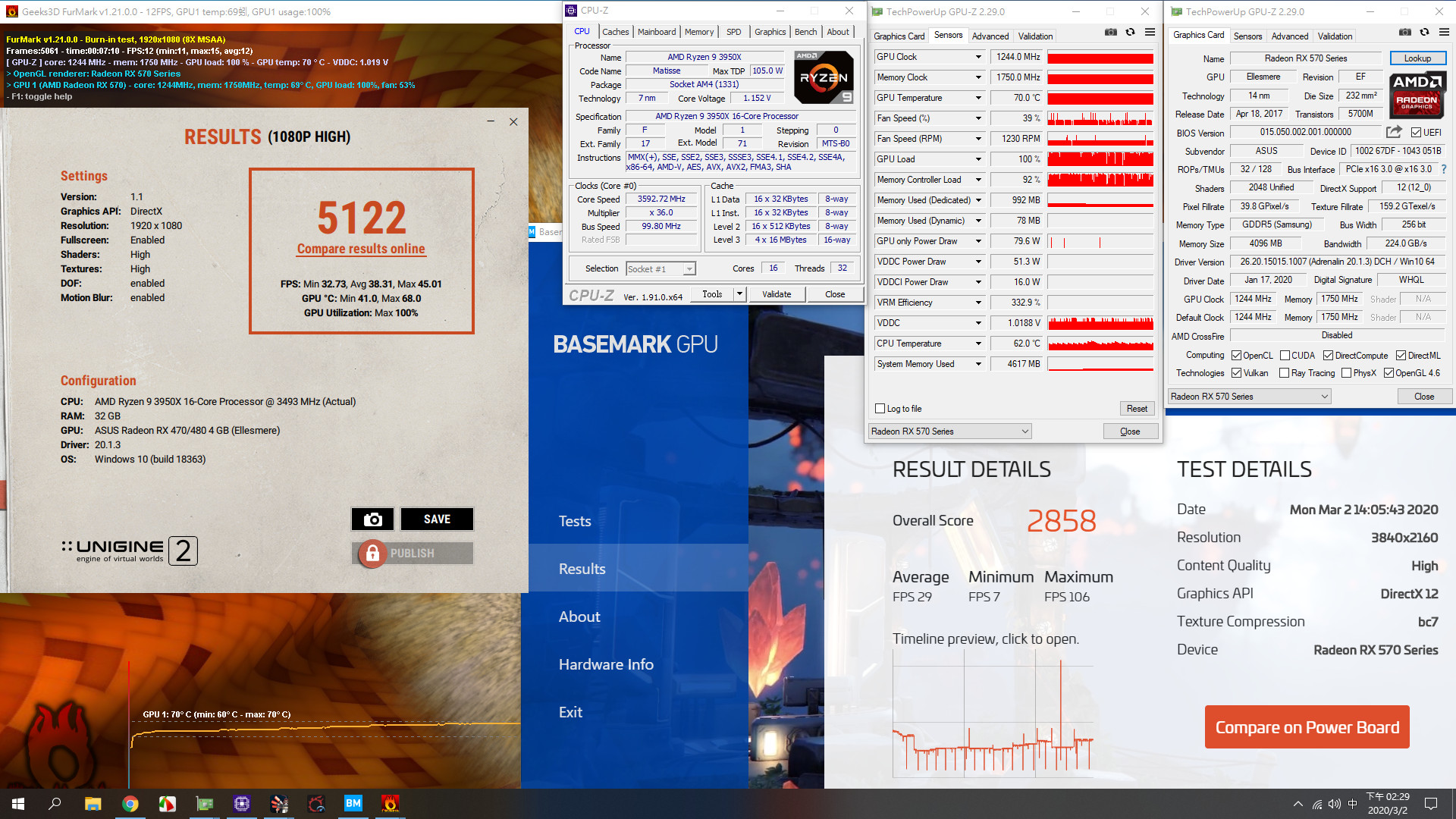
Task: Toggle the OpenGL 4.6 checkbox
Action: (1389, 373)
